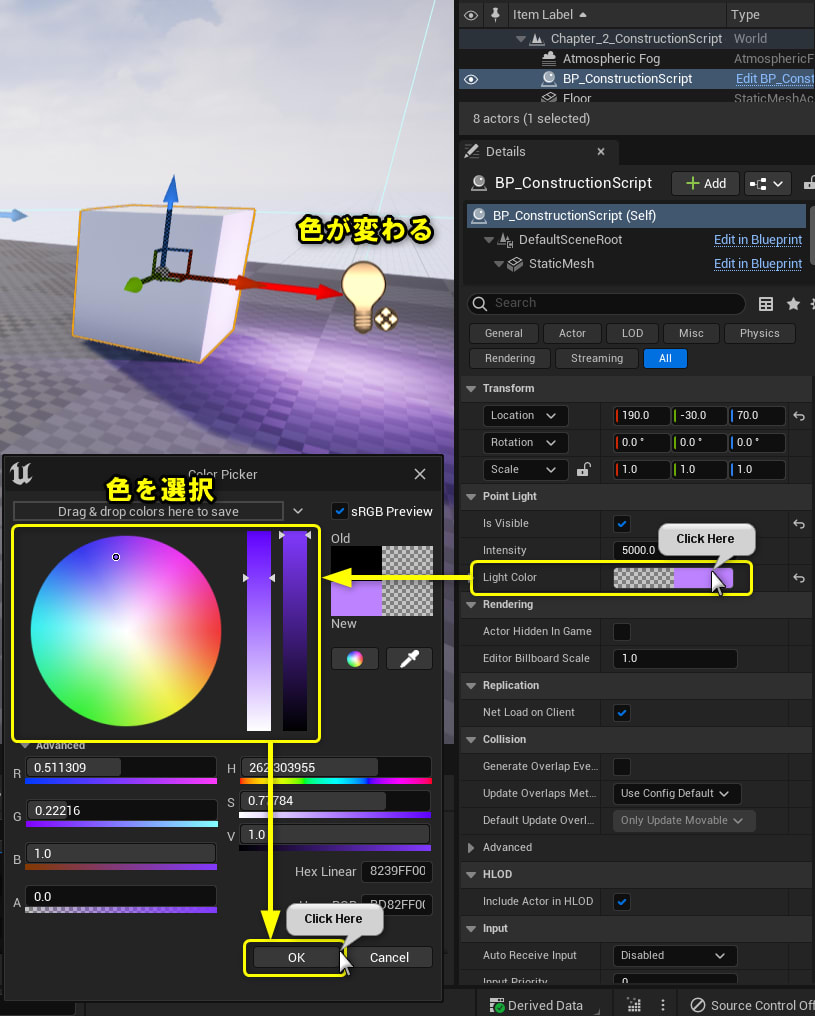Collapse the Transform section in Details
The width and height of the screenshot is (815, 1016).
click(470, 388)
